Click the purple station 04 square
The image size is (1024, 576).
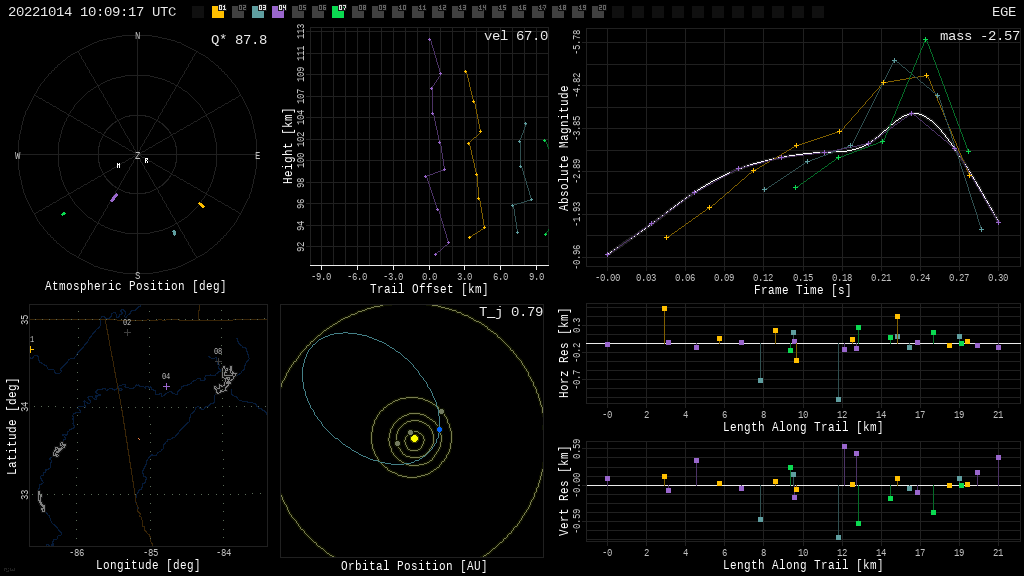coord(278,12)
